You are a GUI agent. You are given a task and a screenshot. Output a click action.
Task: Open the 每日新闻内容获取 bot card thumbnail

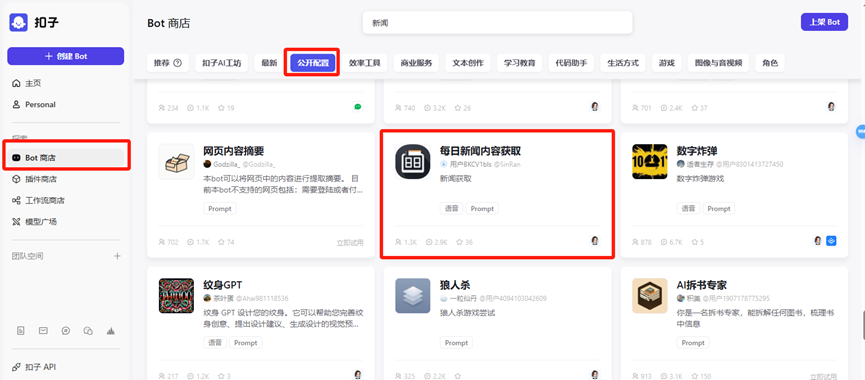[x=413, y=162]
